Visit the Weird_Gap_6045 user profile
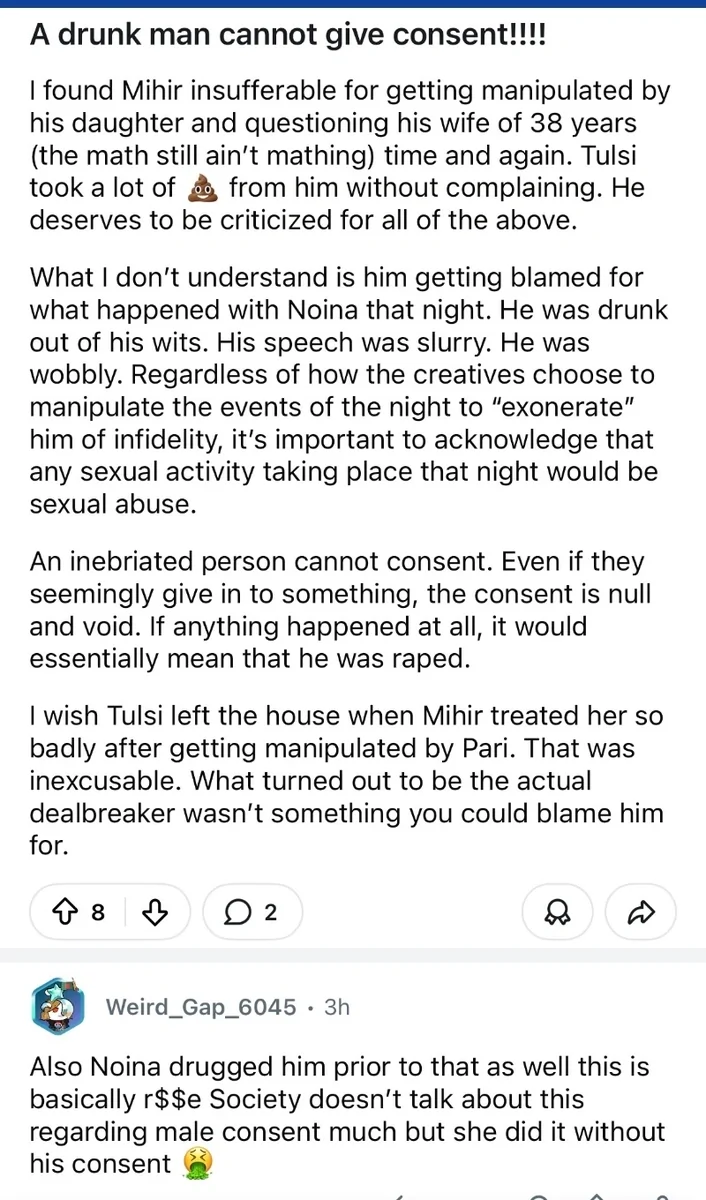This screenshot has width=706, height=1200. pyautogui.click(x=201, y=1006)
